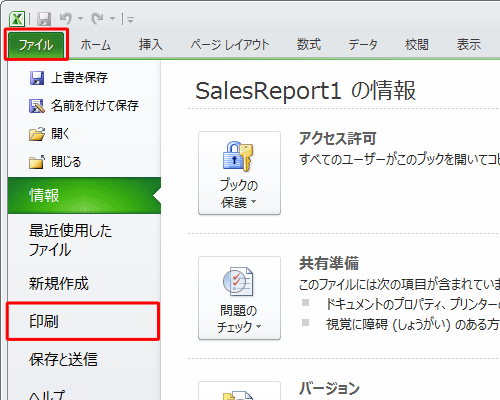The image size is (500, 400).
Task: Switch to the 挿入 tab
Action: tap(151, 45)
